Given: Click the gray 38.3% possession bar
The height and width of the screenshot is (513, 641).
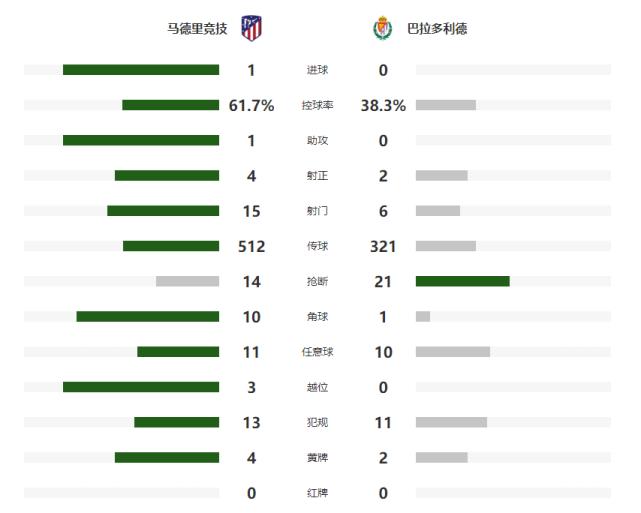Looking at the screenshot, I should (446, 105).
